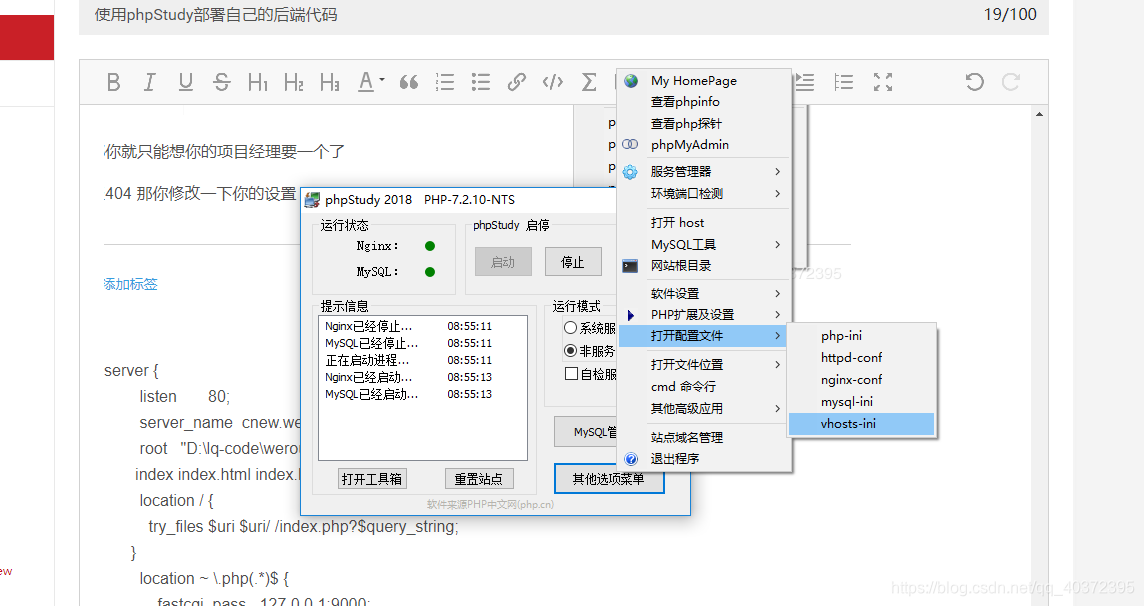Open nginx-conf config file

tap(862, 379)
